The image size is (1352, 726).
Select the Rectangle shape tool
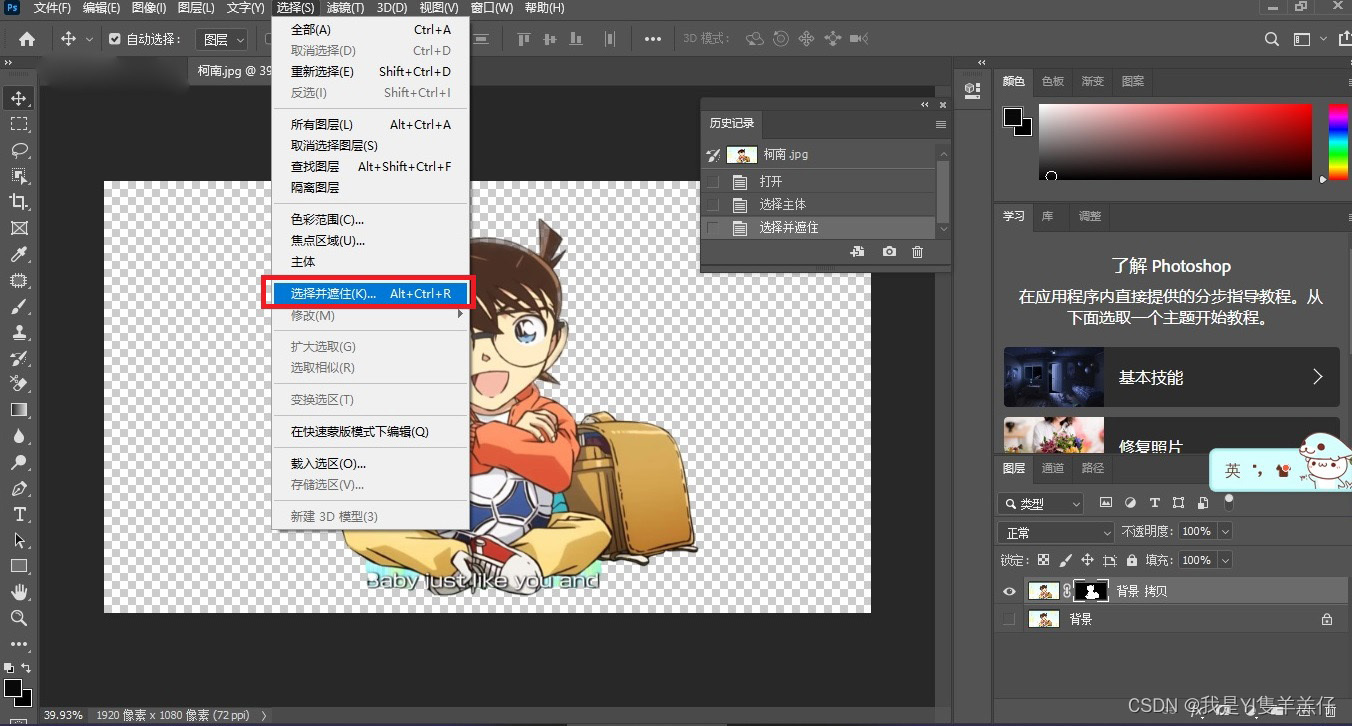coord(19,566)
